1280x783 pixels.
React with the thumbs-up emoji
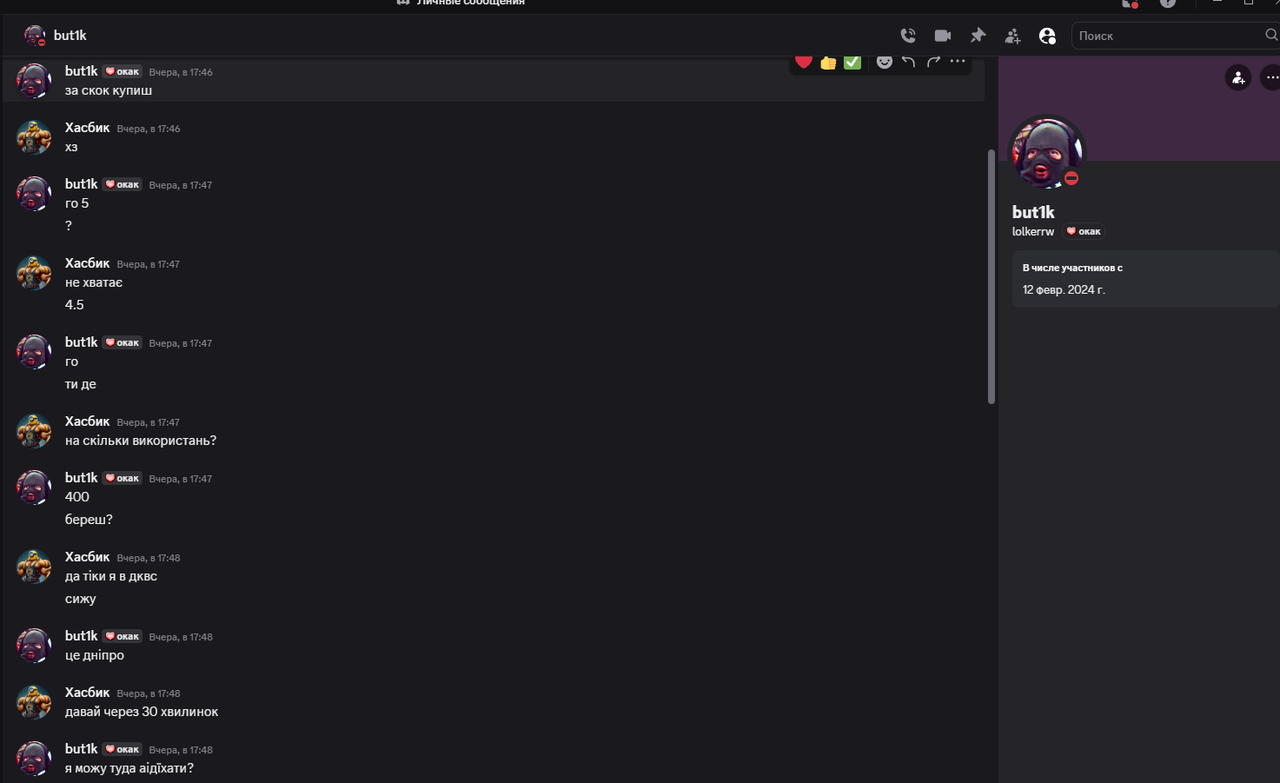[x=828, y=62]
